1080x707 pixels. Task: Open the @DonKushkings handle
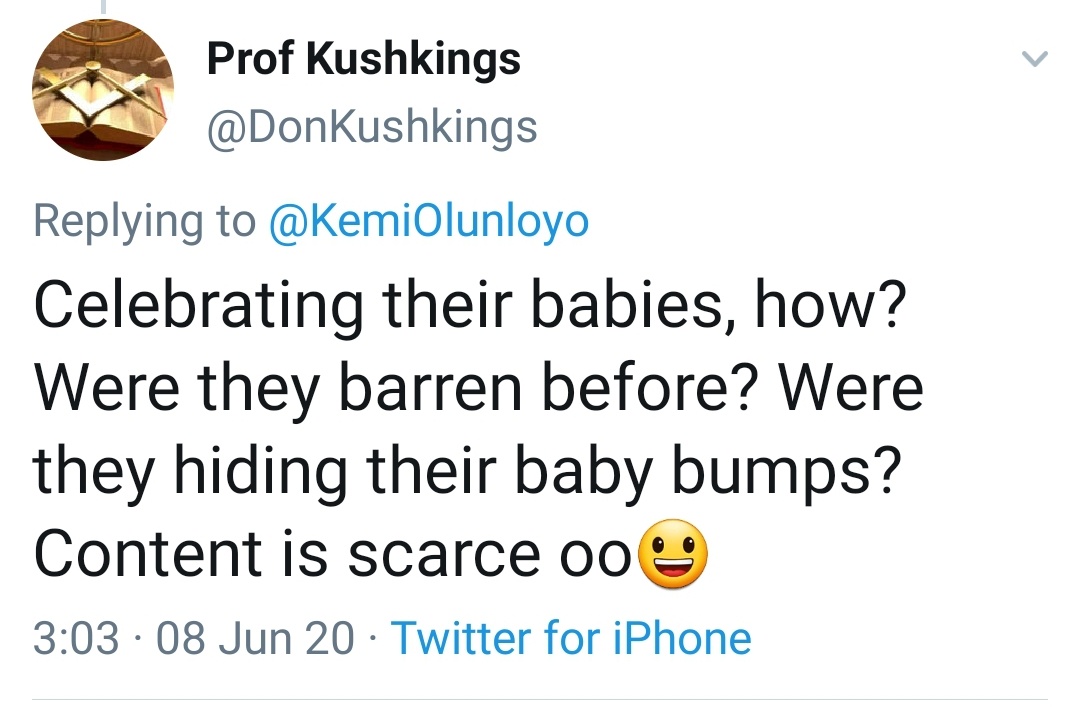pos(371,127)
